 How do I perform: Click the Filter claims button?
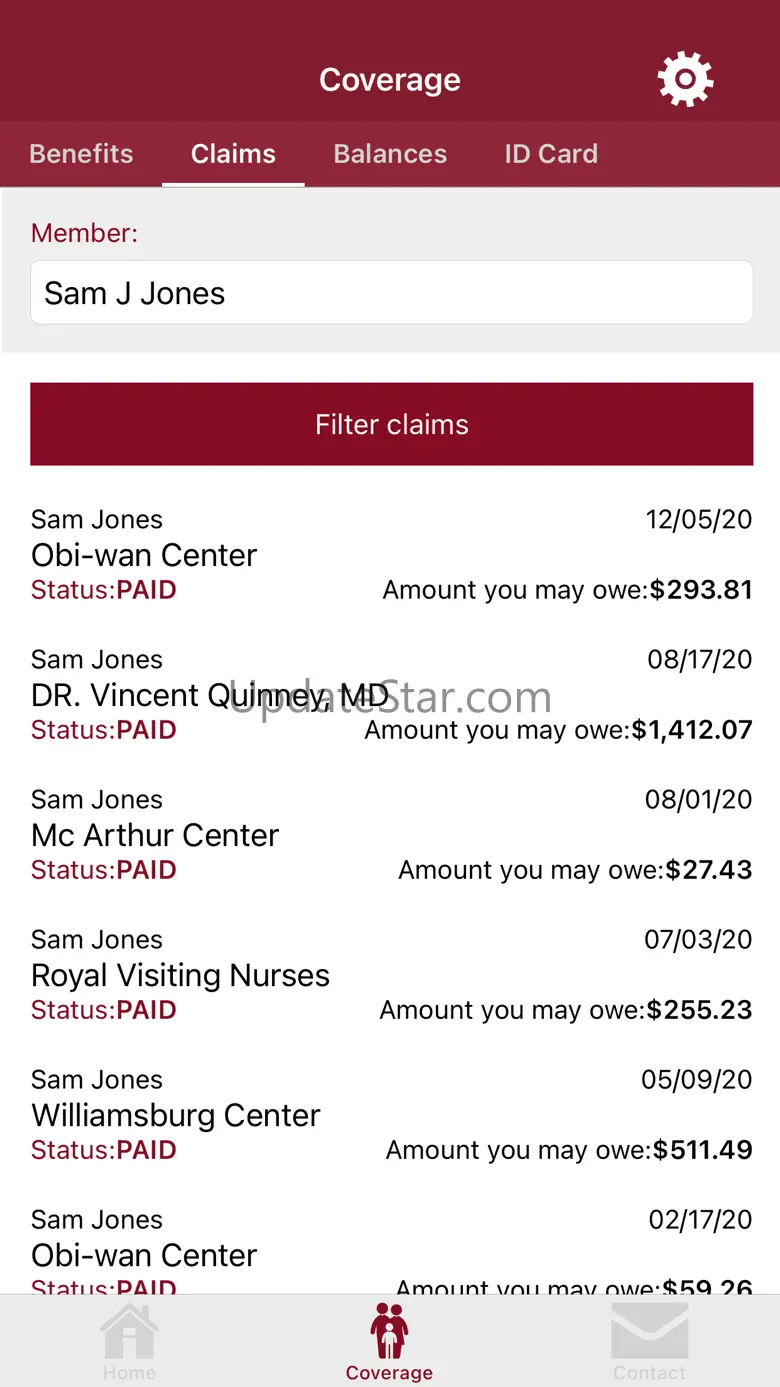click(x=391, y=424)
